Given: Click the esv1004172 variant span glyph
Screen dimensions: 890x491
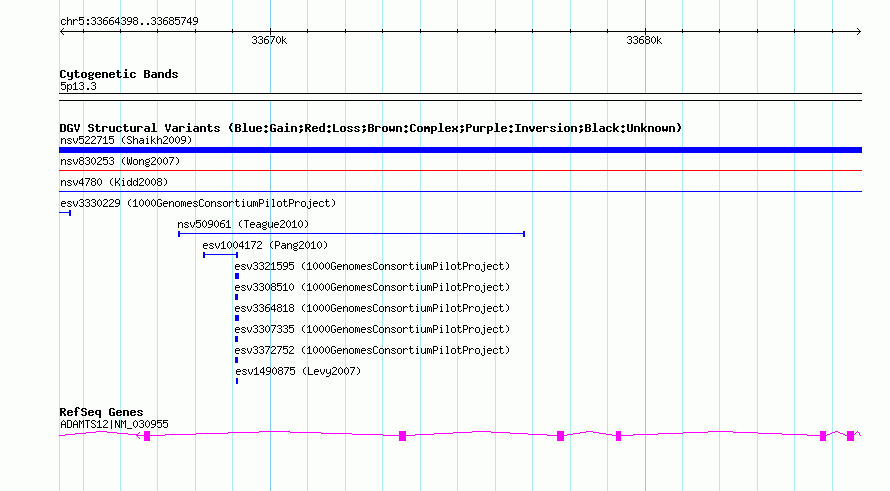Looking at the screenshot, I should (220, 255).
